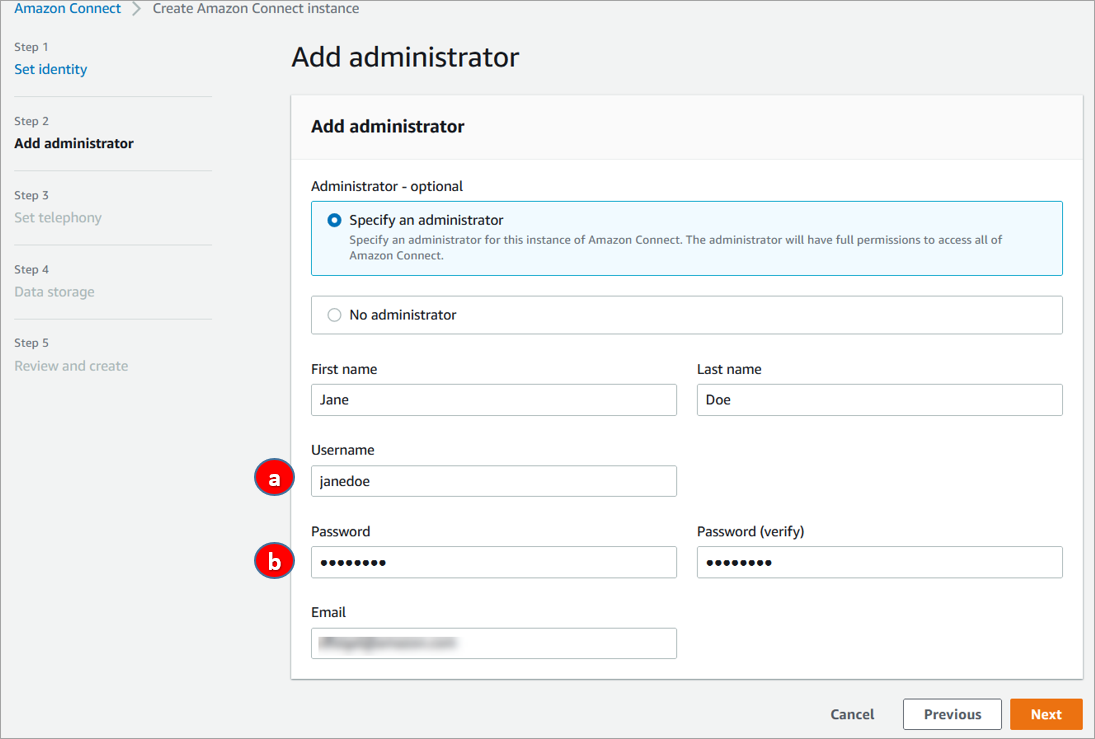The width and height of the screenshot is (1095, 739).
Task: Click the red callout badge labeled "b"
Action: [x=274, y=561]
